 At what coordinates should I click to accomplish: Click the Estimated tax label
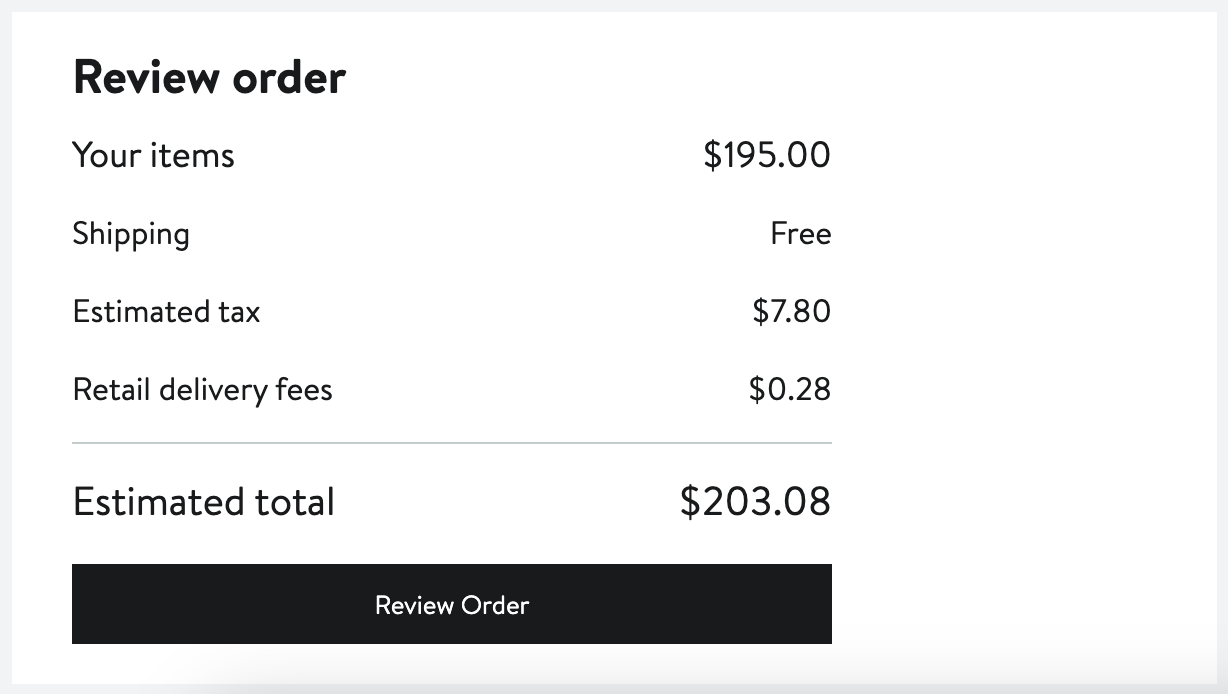166,311
